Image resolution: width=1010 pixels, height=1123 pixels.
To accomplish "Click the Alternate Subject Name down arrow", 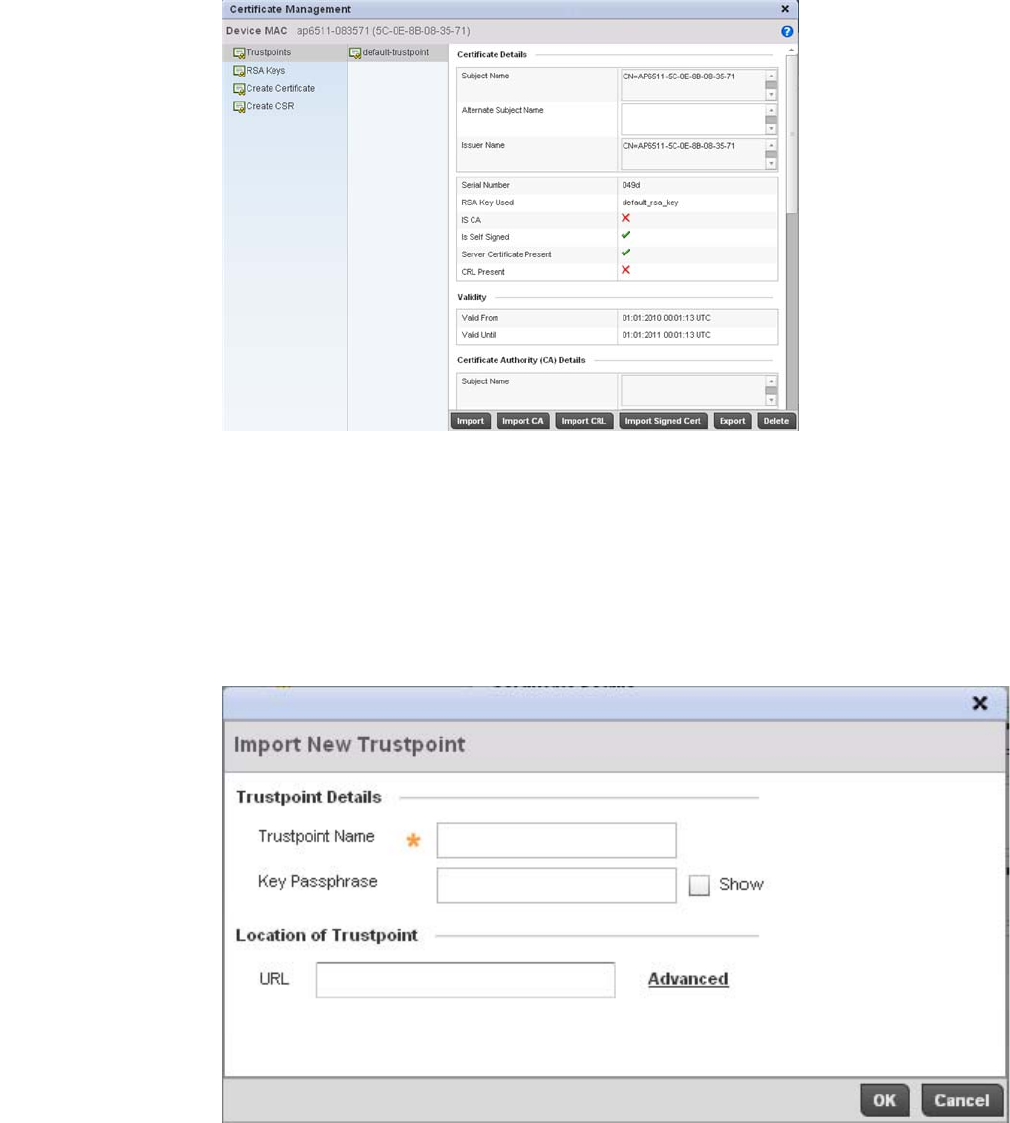I will pyautogui.click(x=771, y=129).
